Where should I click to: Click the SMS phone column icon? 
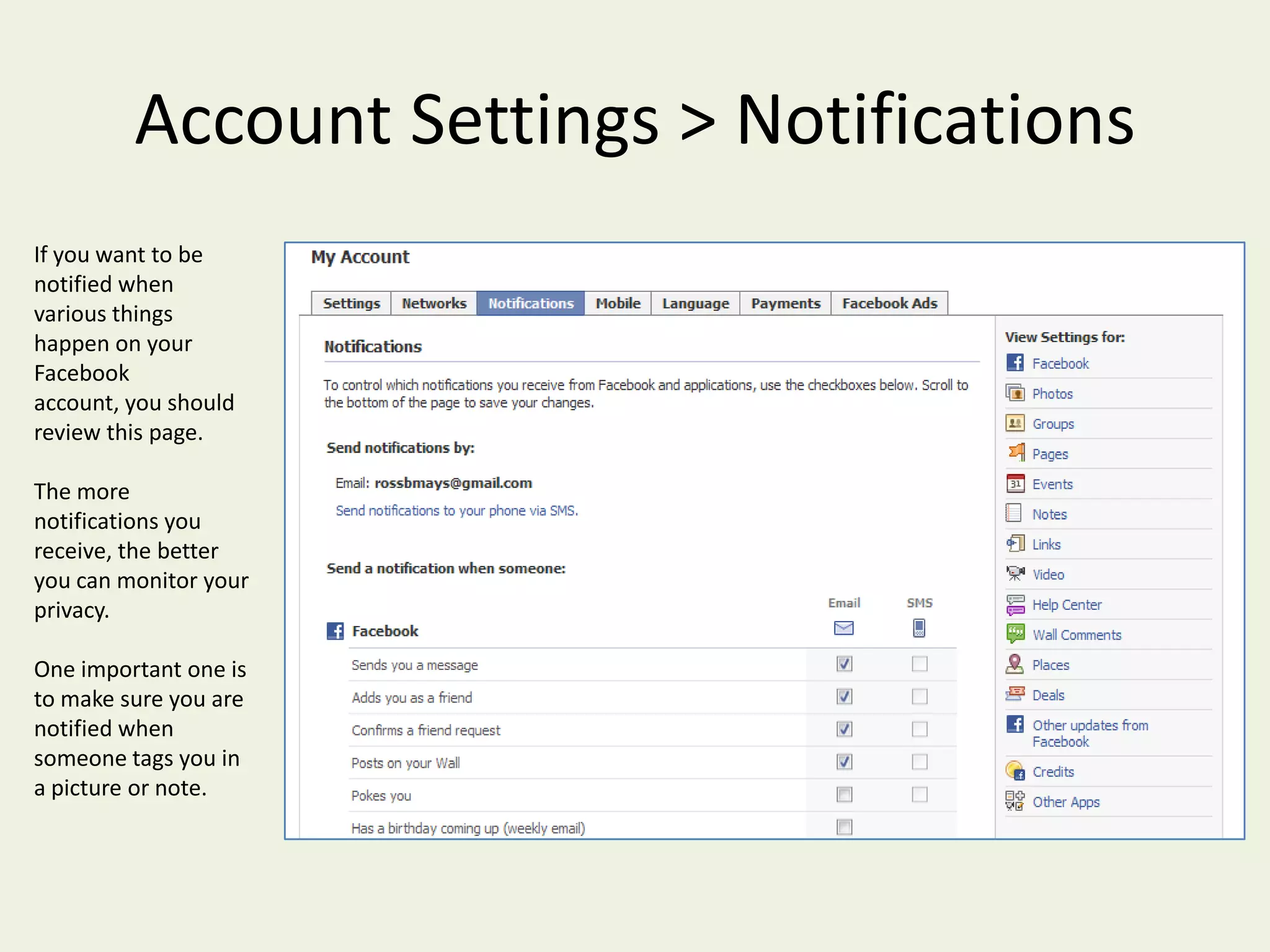tap(919, 628)
